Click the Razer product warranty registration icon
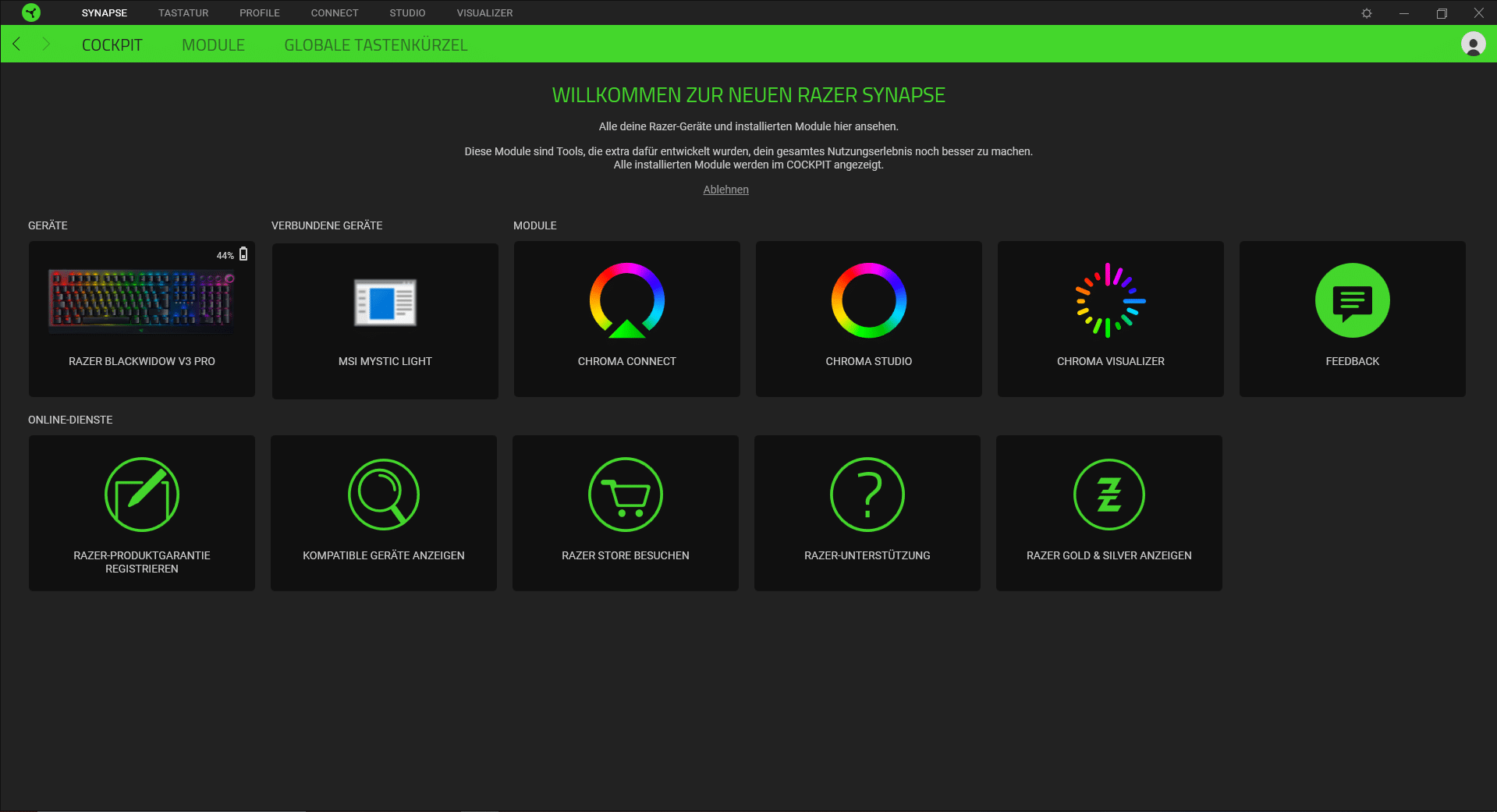 (x=142, y=495)
